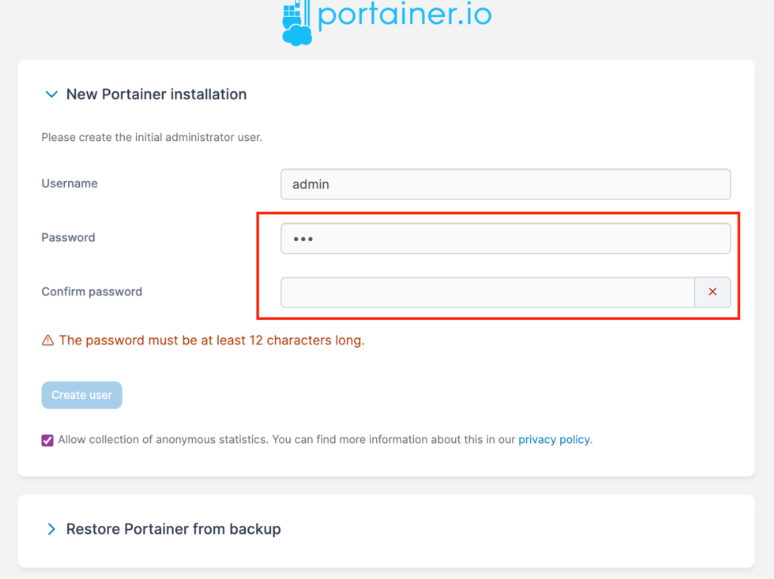Expand the Restore Portainer from backup chevron
774x579 pixels.
tap(51, 529)
